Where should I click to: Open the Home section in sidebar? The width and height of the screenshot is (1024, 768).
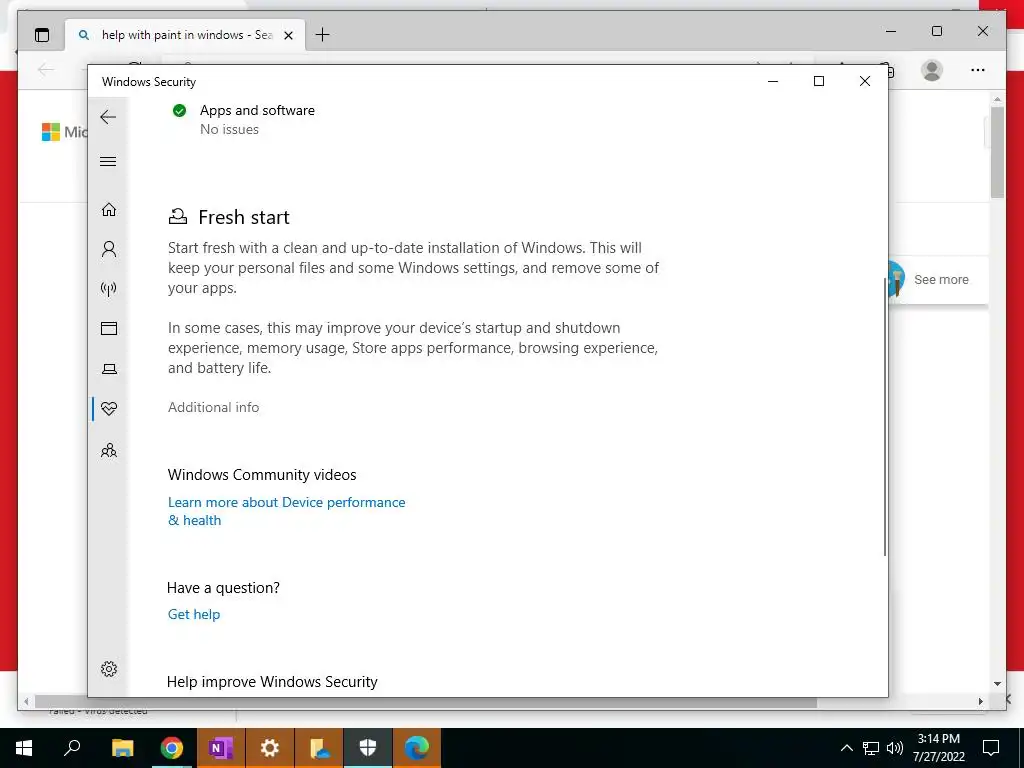pos(109,209)
